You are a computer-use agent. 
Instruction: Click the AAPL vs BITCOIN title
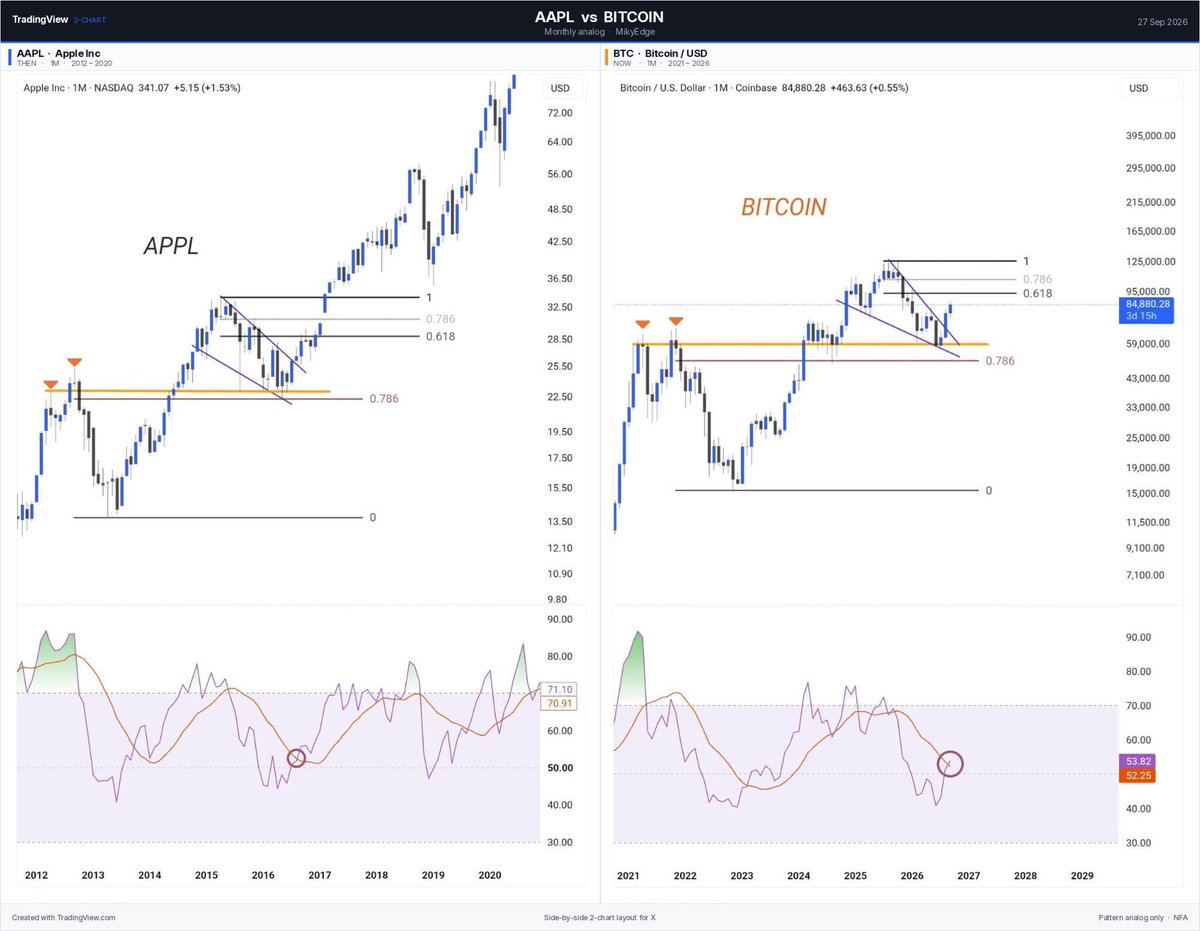click(599, 17)
